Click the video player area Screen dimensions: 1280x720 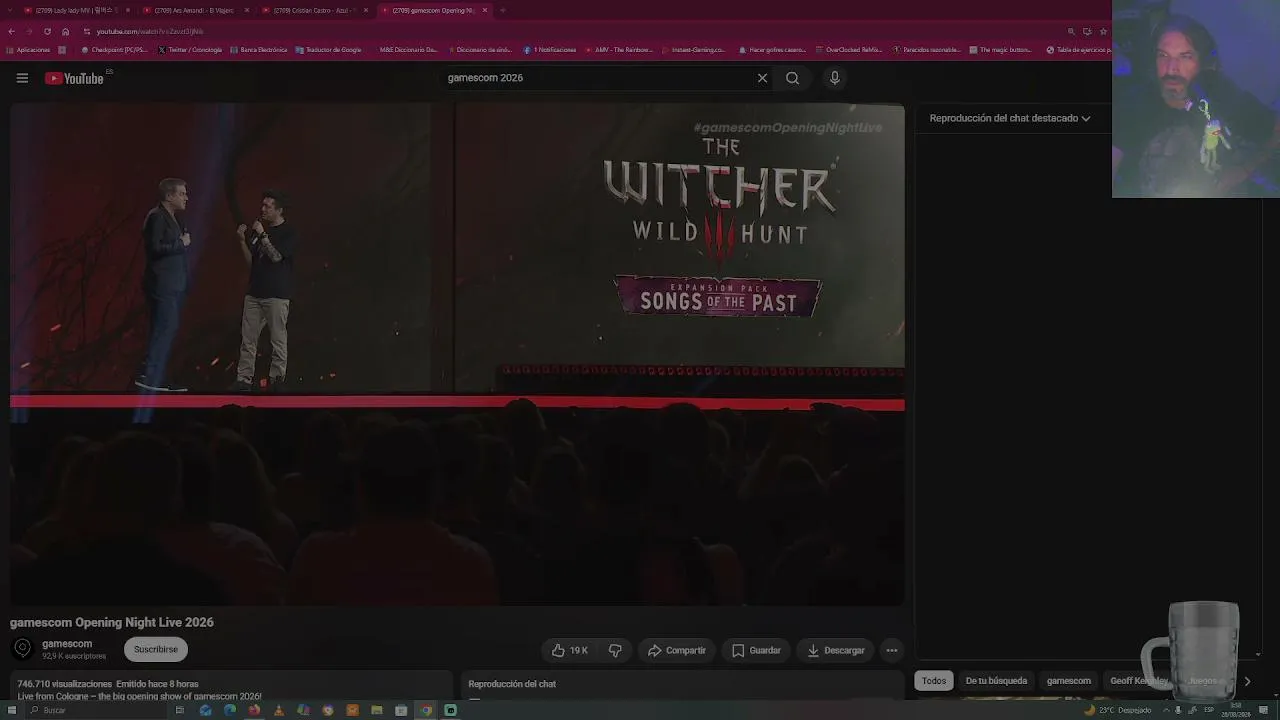click(457, 354)
